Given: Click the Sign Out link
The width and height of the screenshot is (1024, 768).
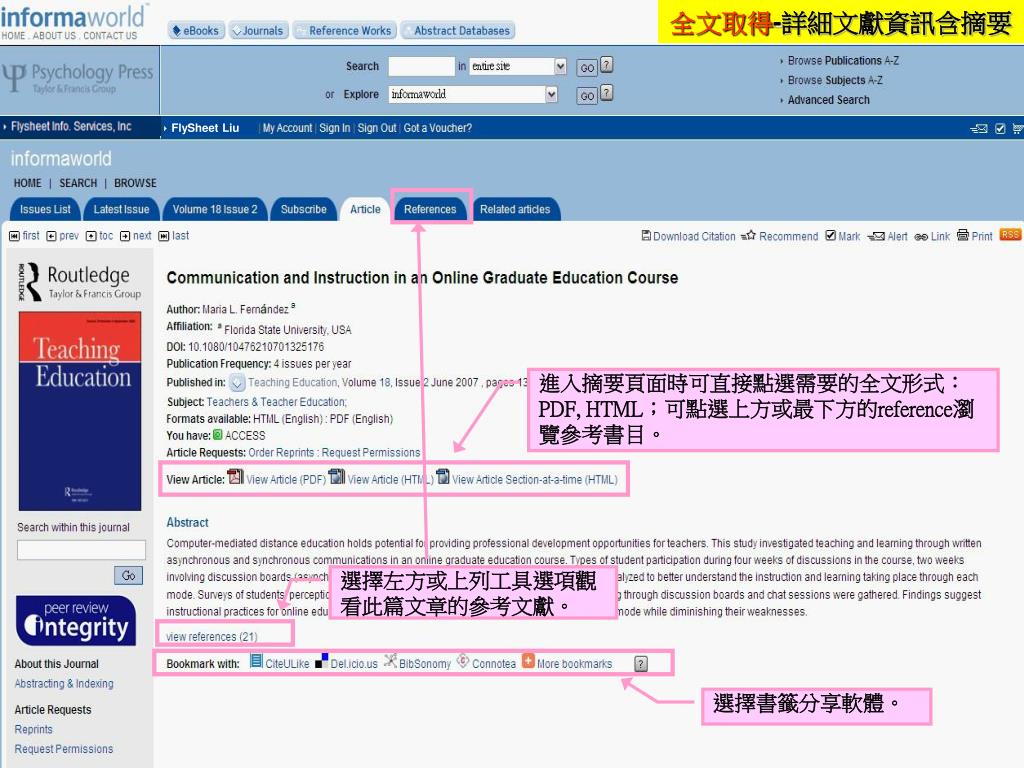Looking at the screenshot, I should [377, 128].
